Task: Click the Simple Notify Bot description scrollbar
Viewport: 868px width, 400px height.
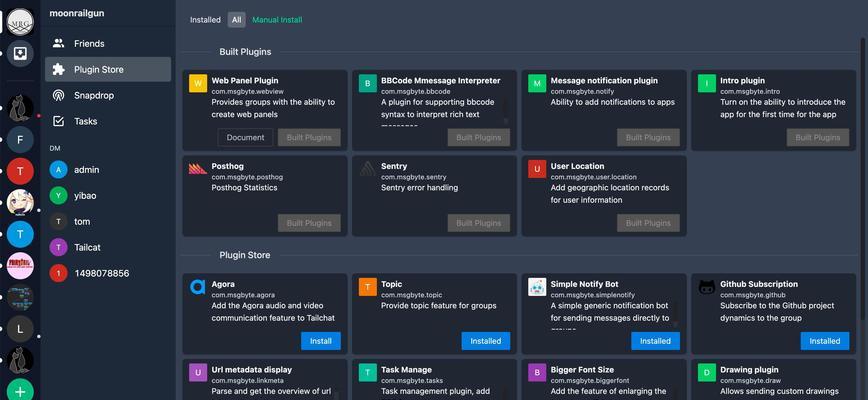Action: tap(675, 316)
